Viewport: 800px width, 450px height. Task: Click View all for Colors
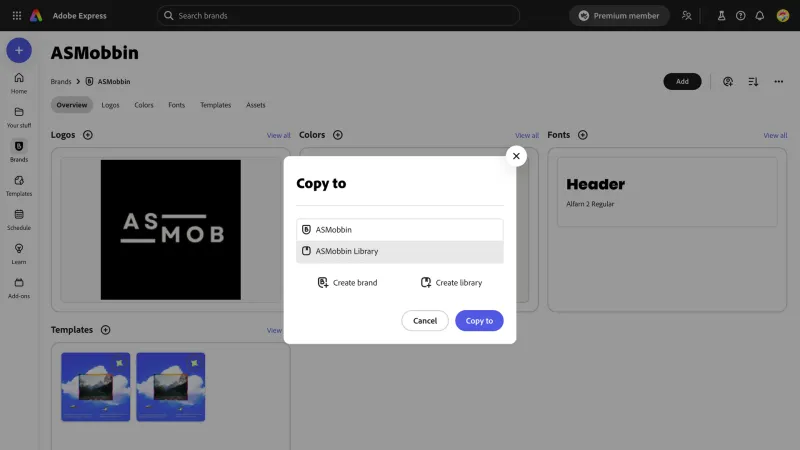point(527,135)
